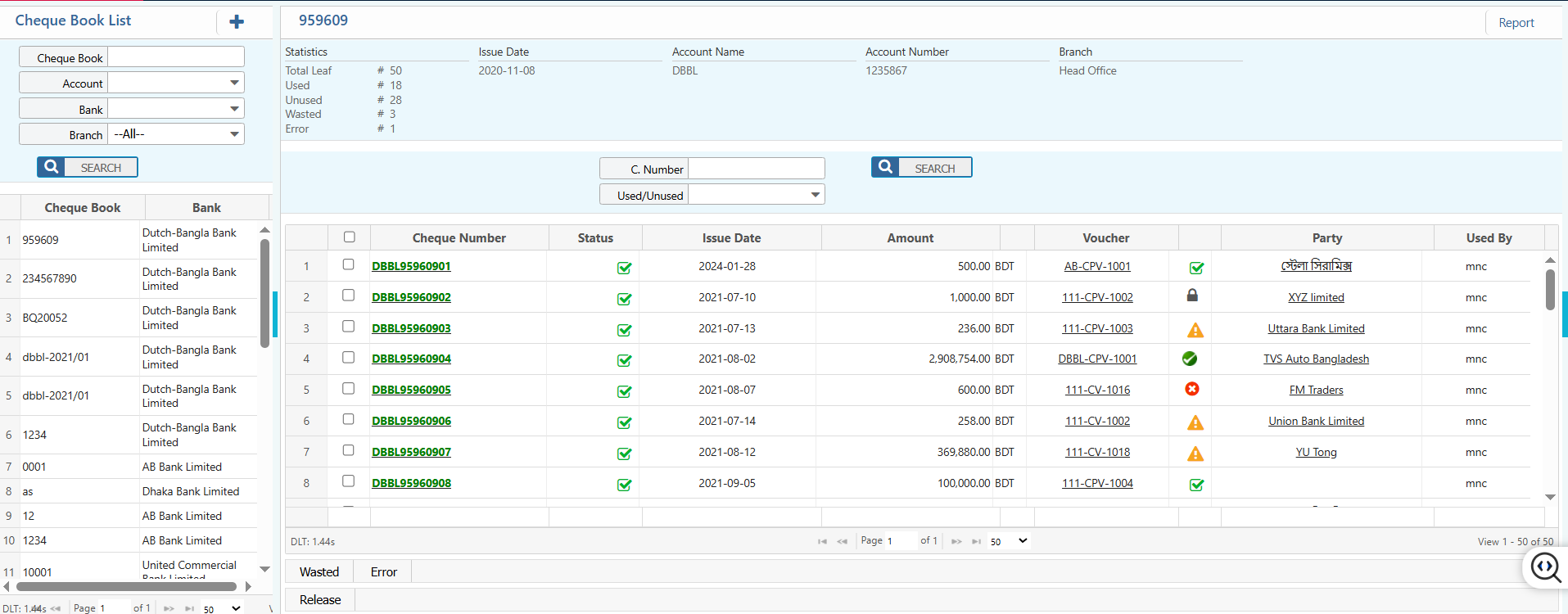Tick the select-all checkbox in header
1568x614 pixels.
(350, 237)
